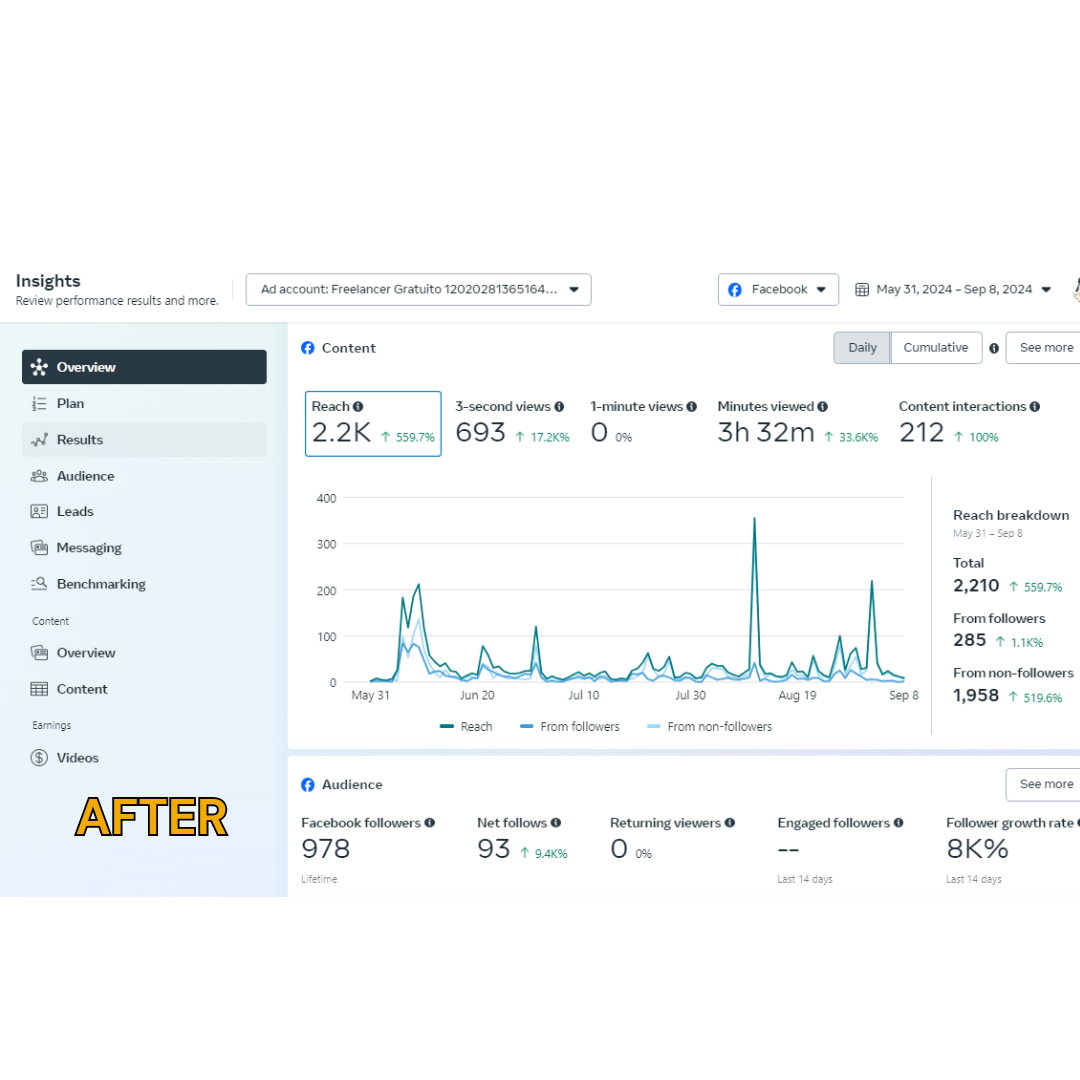This screenshot has width=1080, height=1080.
Task: Select the 3-second views metric
Action: (512, 424)
